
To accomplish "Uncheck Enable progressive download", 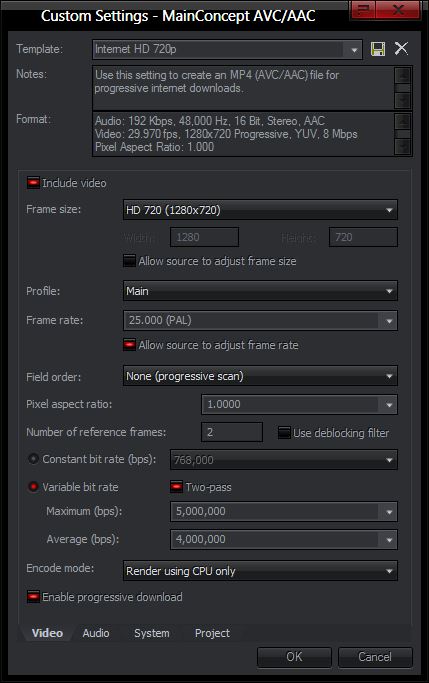I will pos(33,597).
